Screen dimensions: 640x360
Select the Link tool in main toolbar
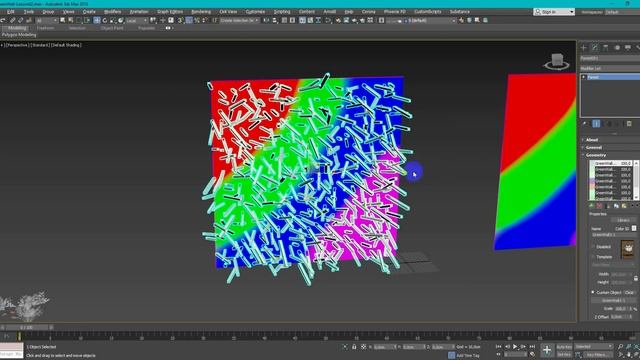pos(12,20)
